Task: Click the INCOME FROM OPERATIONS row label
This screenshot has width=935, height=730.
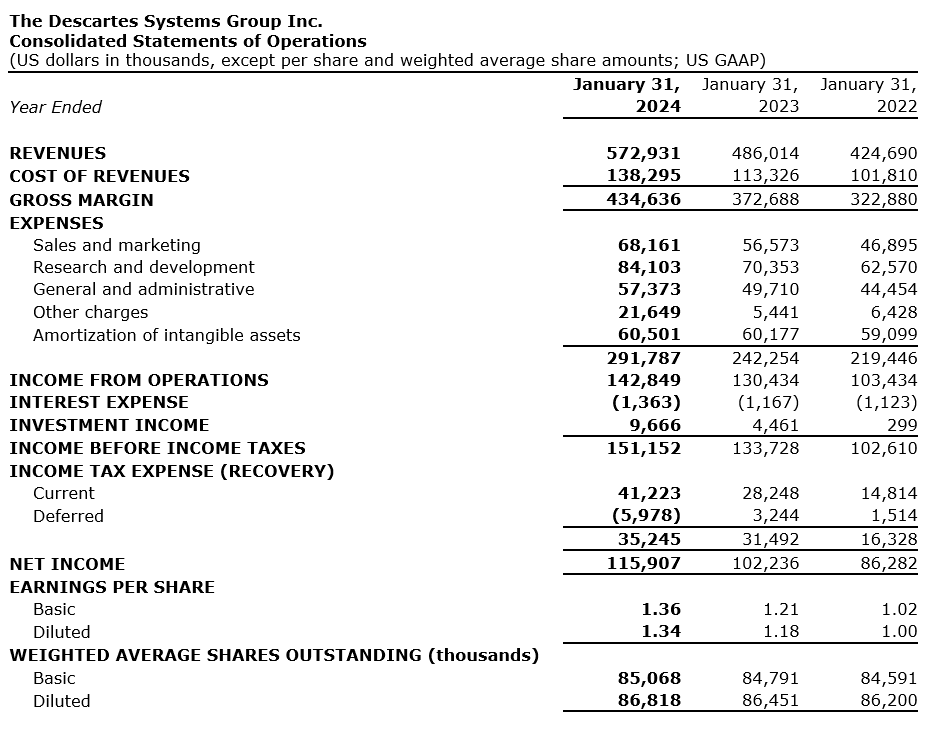Action: (138, 380)
